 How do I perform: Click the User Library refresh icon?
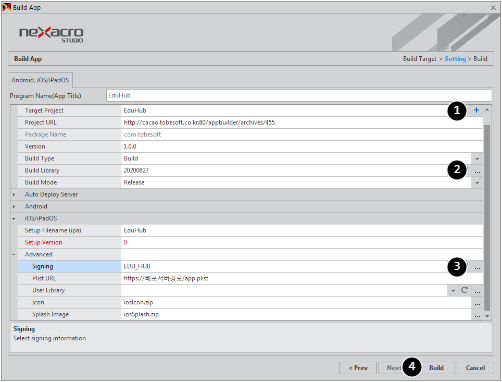[464, 290]
